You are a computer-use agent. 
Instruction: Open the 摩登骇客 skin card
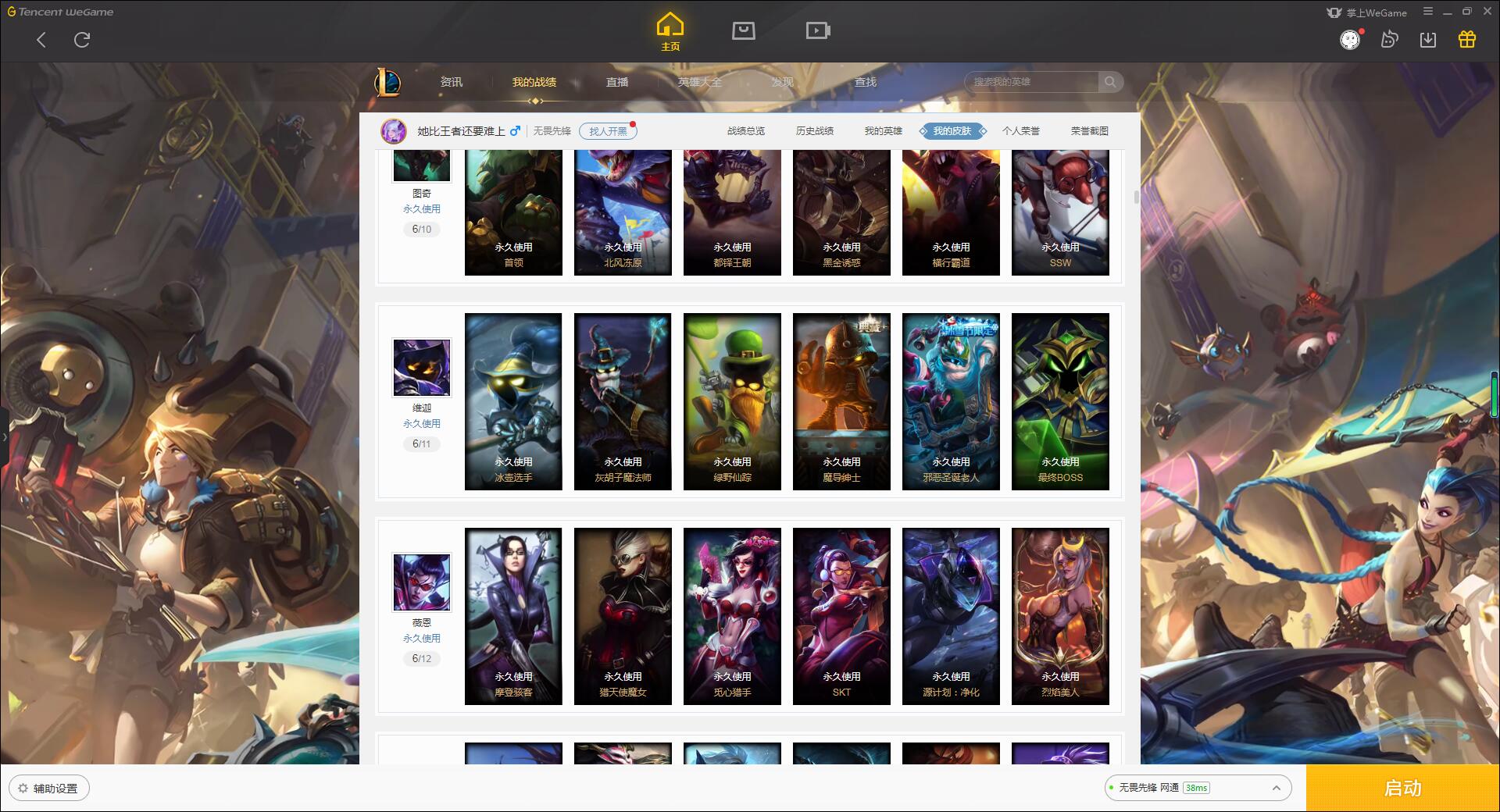coord(513,617)
